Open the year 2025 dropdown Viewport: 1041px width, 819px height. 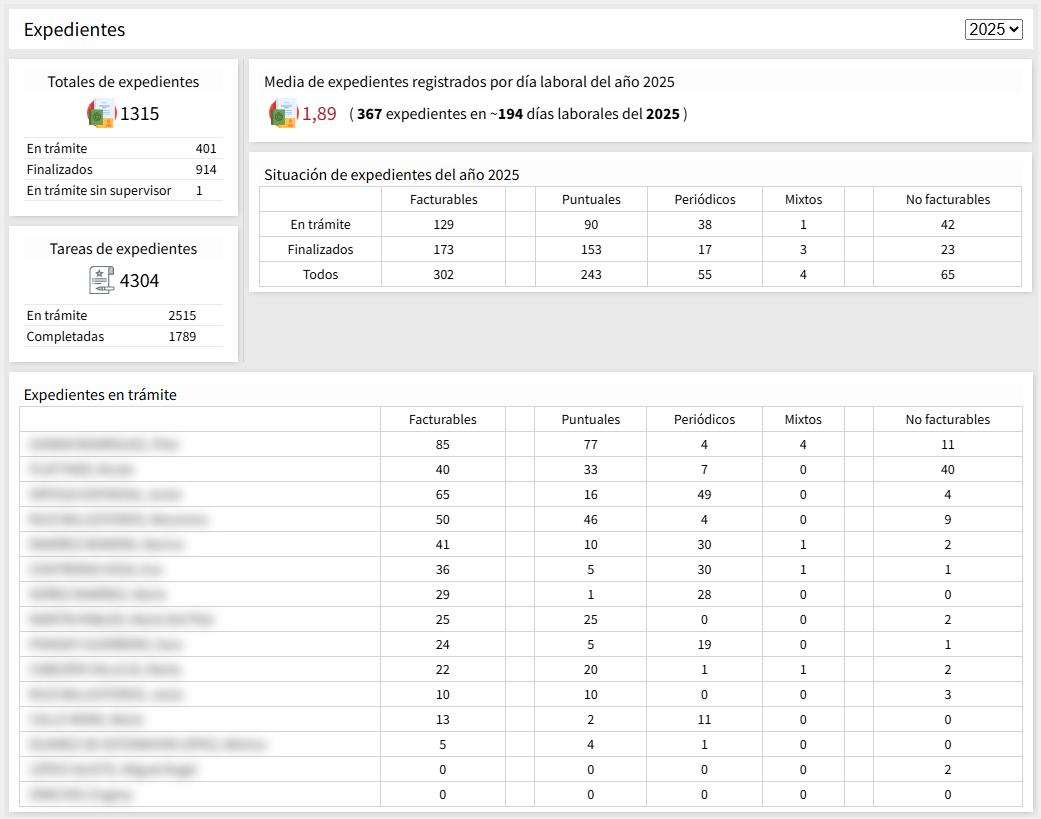pyautogui.click(x=993, y=29)
